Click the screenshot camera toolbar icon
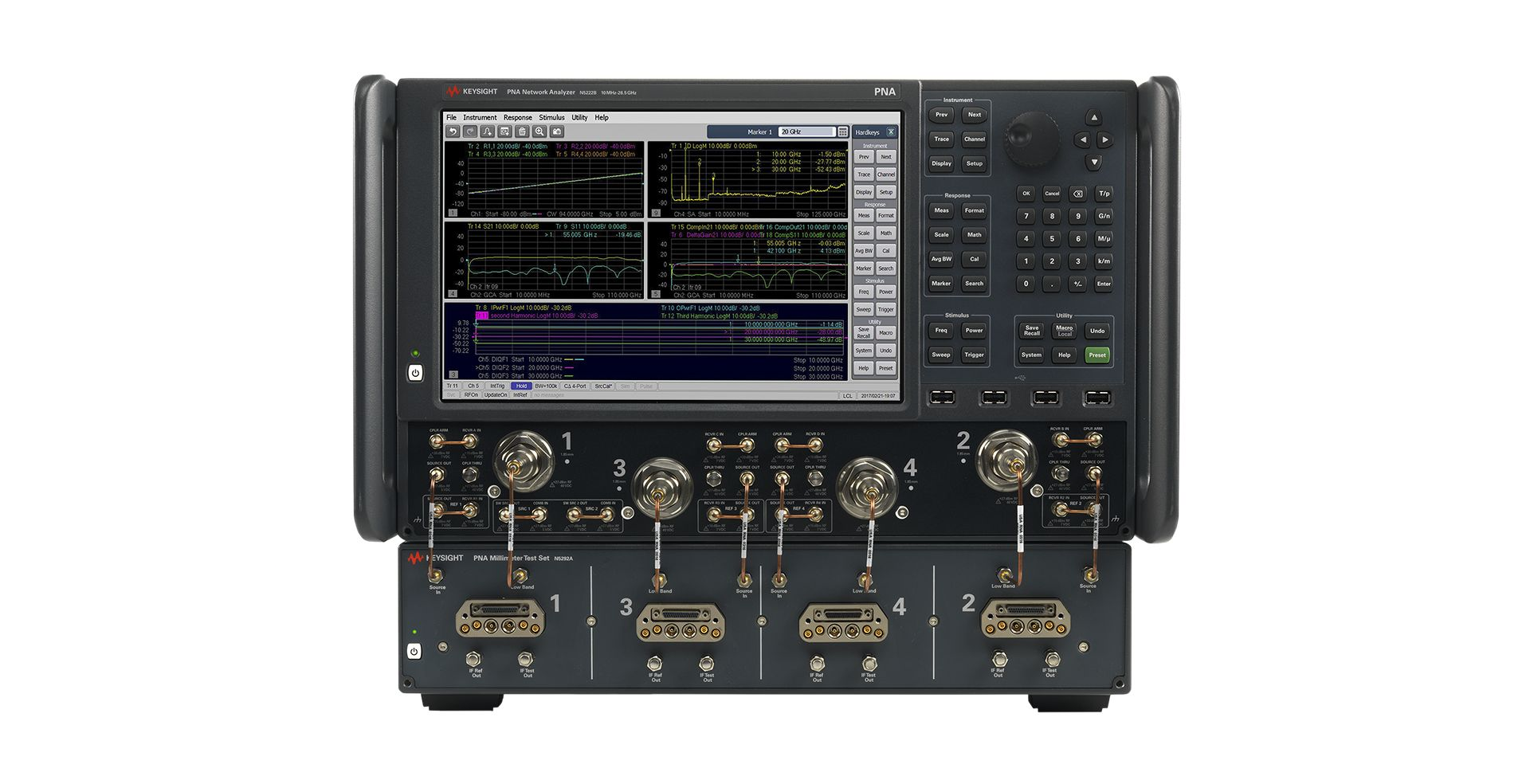This screenshot has width=1530, height=784. (x=557, y=131)
